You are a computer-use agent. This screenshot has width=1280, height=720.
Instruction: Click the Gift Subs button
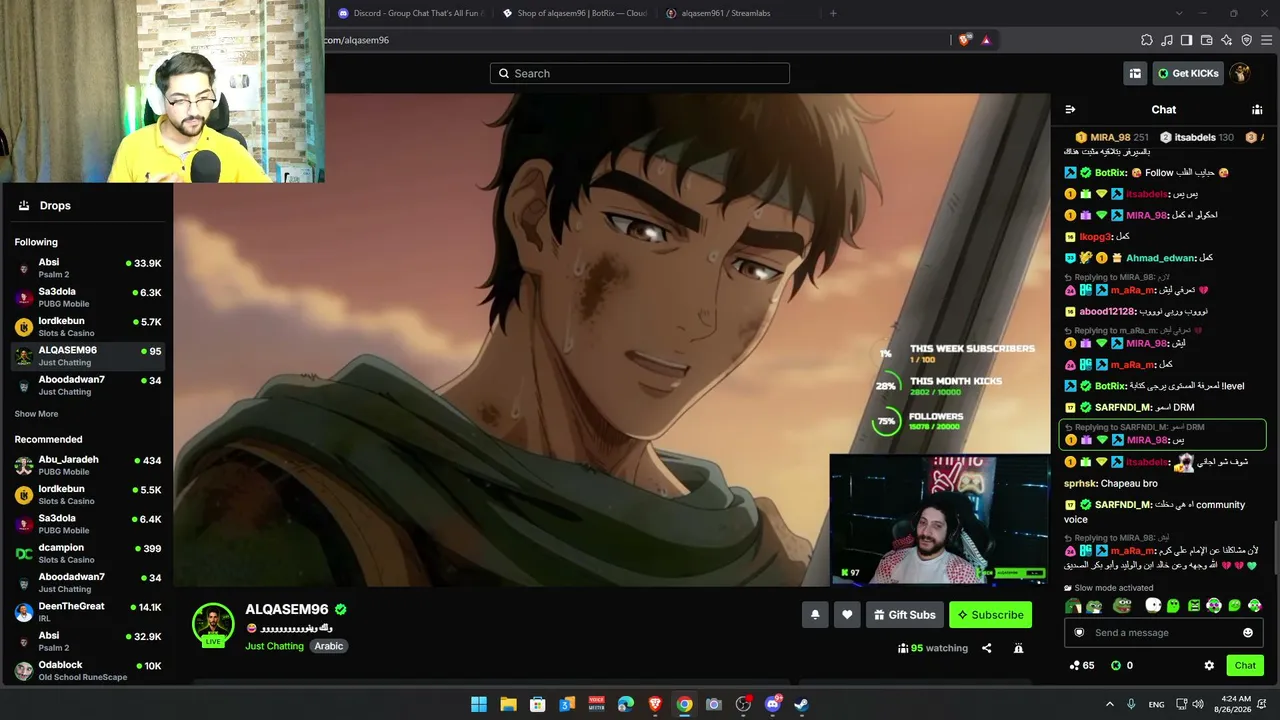(904, 615)
